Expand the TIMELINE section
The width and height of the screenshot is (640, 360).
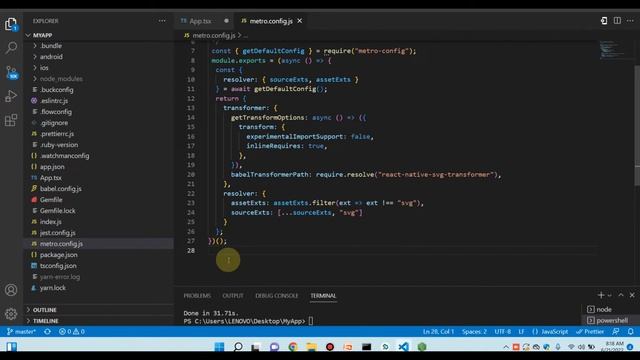click(45, 321)
